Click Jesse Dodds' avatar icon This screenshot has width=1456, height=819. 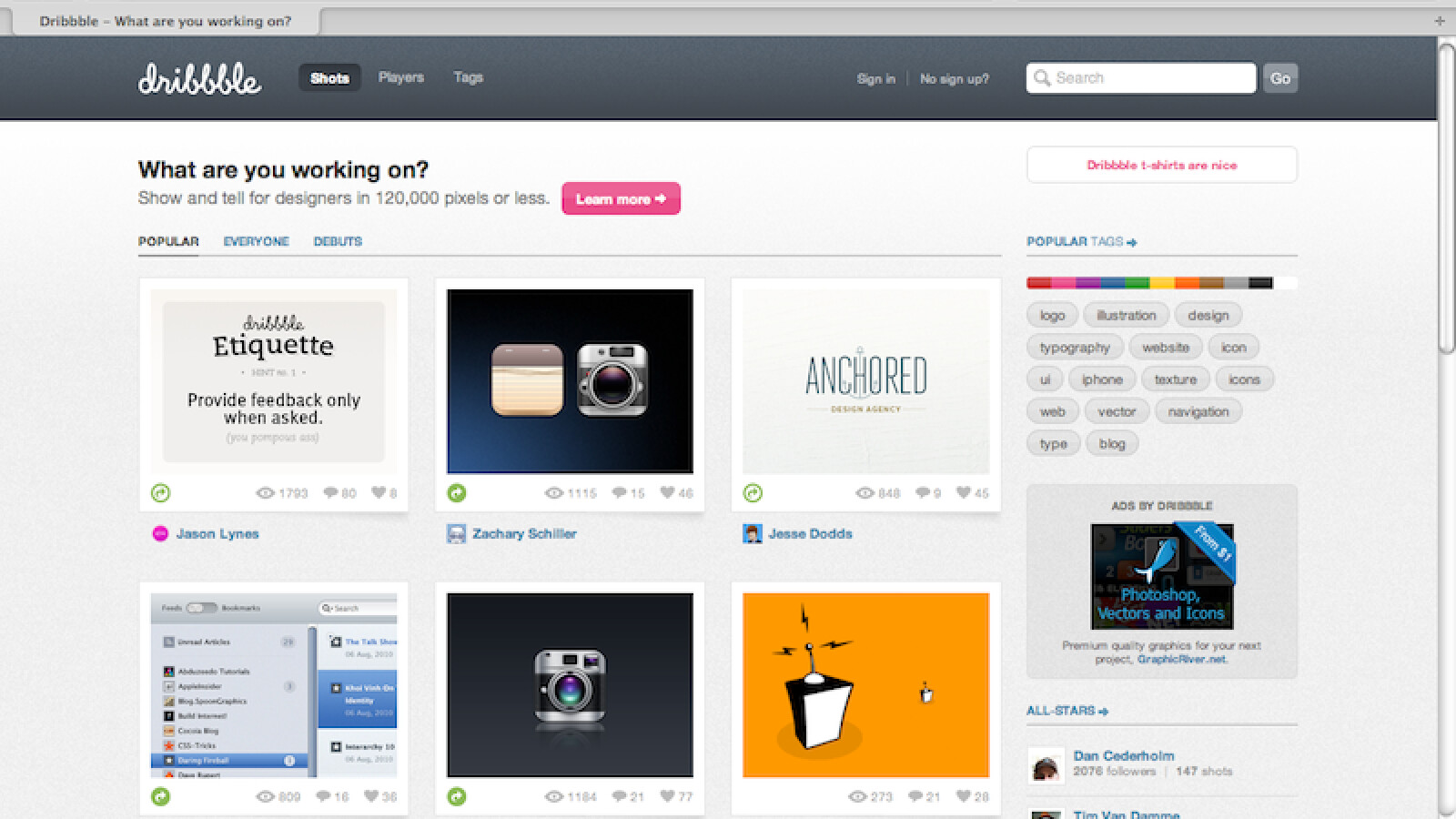coord(752,534)
